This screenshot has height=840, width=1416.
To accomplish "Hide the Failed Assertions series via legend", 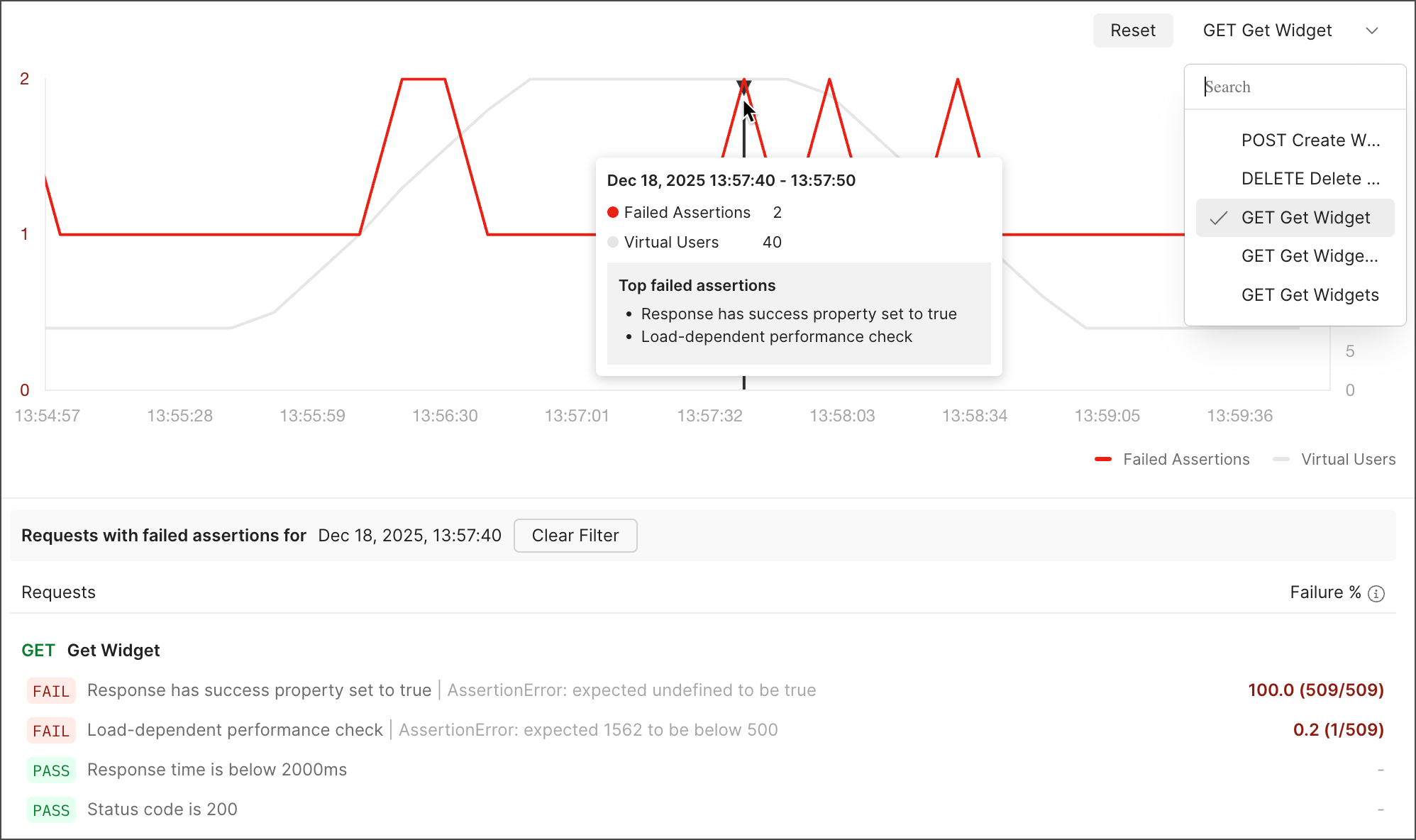I will 1171,459.
